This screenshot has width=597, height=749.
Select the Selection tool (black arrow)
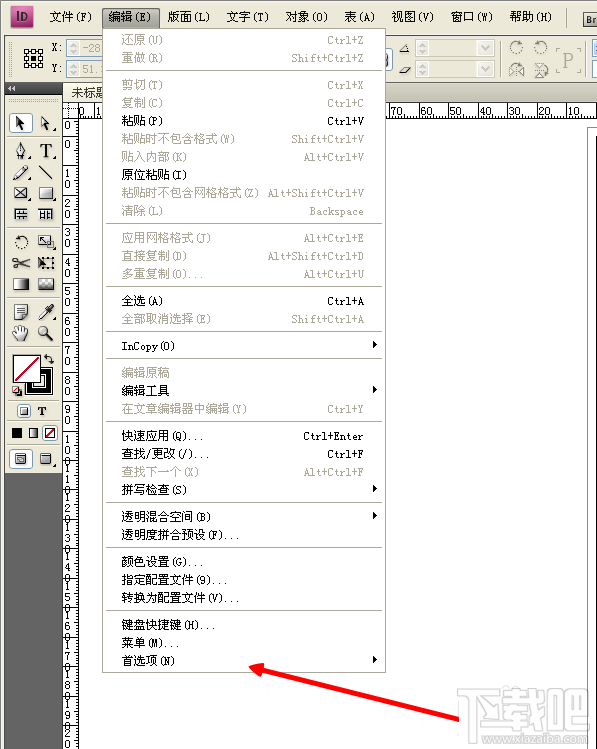[21, 123]
